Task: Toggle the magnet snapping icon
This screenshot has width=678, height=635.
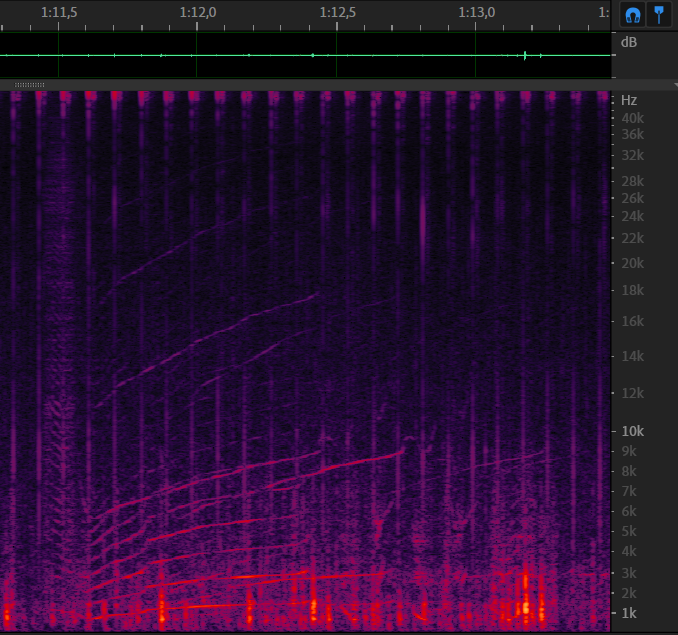Action: [x=633, y=15]
